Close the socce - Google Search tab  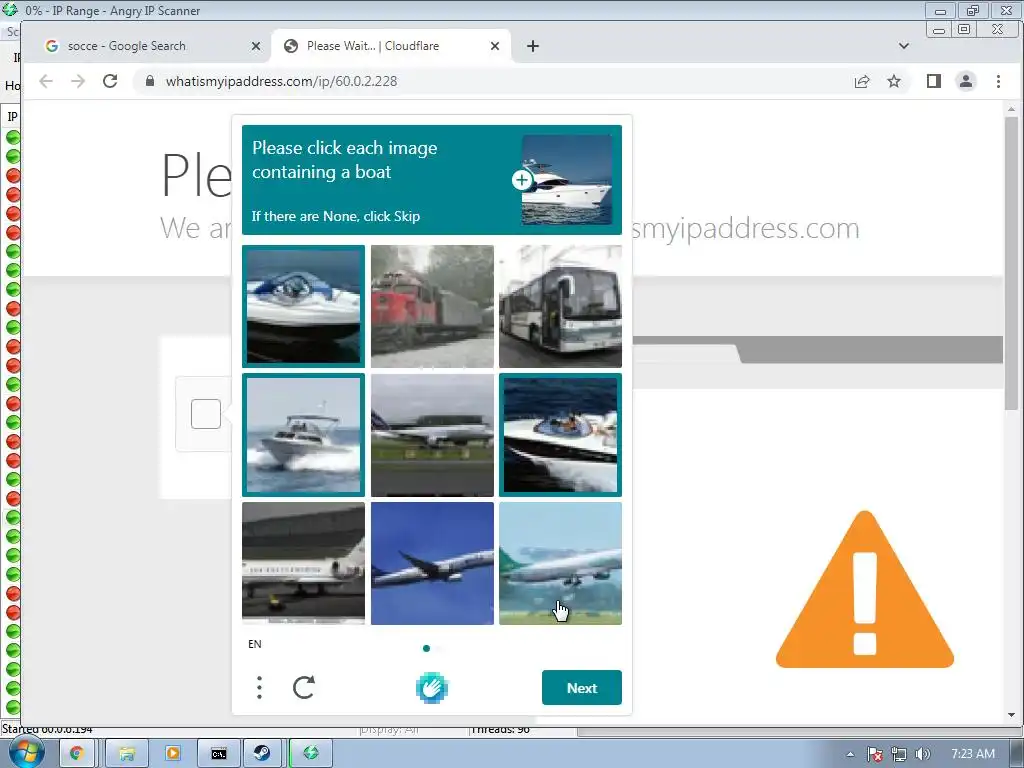click(x=256, y=46)
